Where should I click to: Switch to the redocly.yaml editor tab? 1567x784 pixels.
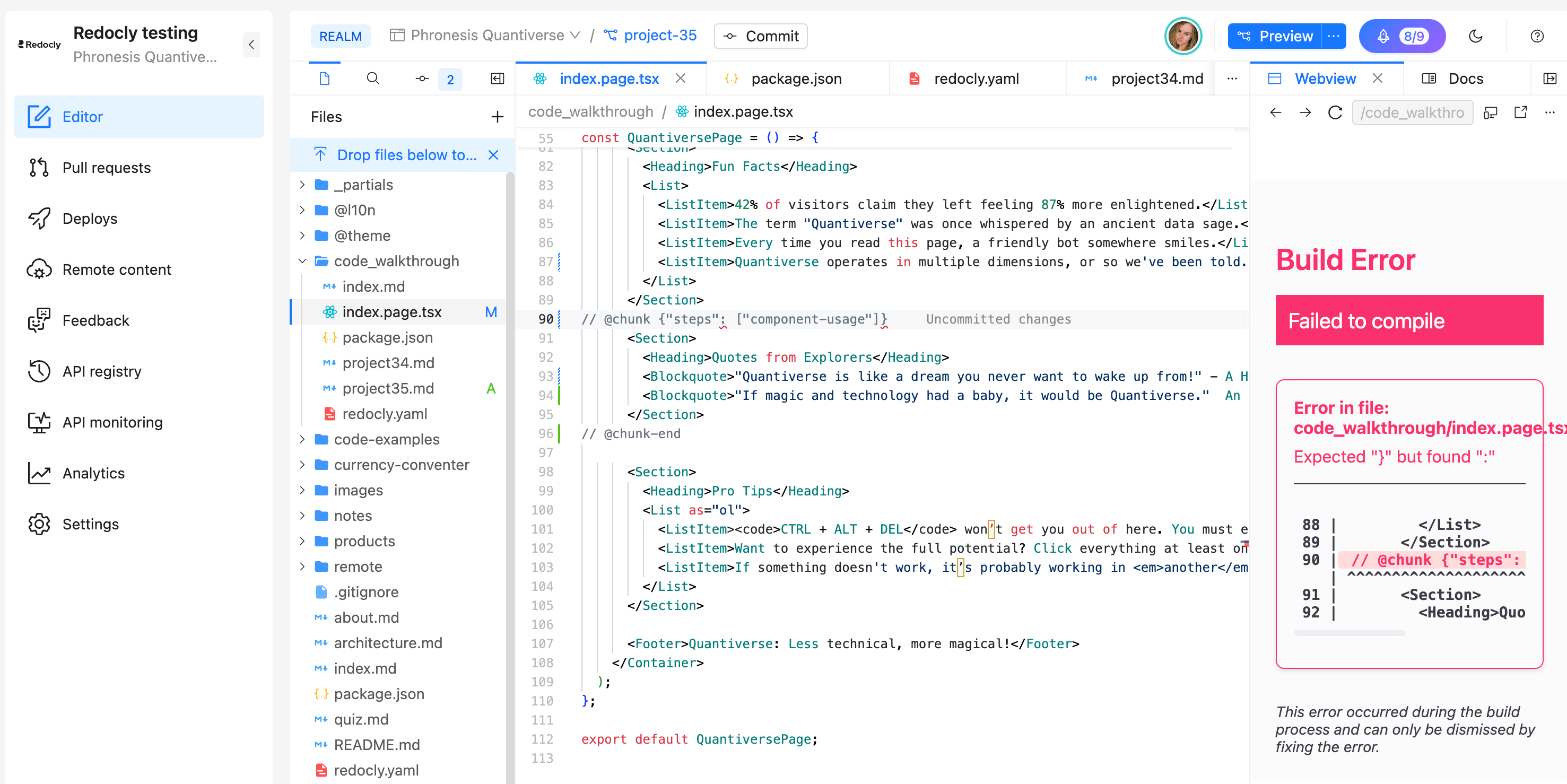coord(977,79)
